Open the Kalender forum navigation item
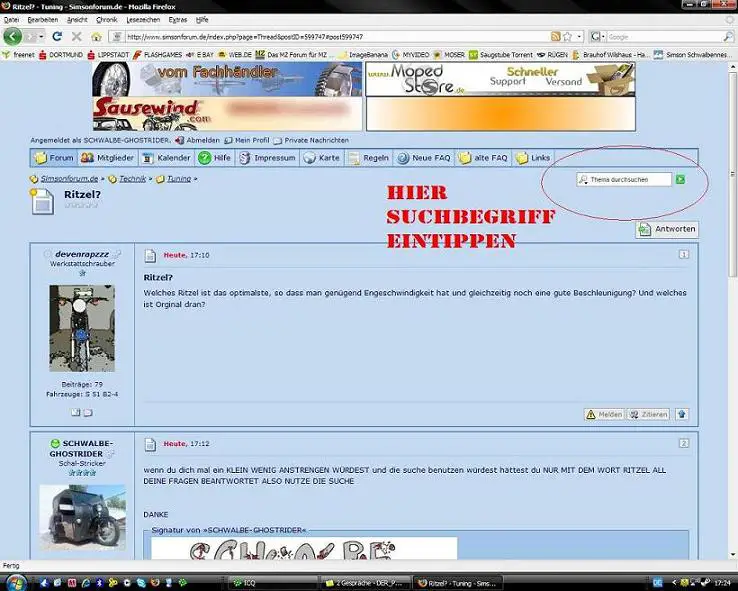The height and width of the screenshot is (591, 738). (x=166, y=158)
